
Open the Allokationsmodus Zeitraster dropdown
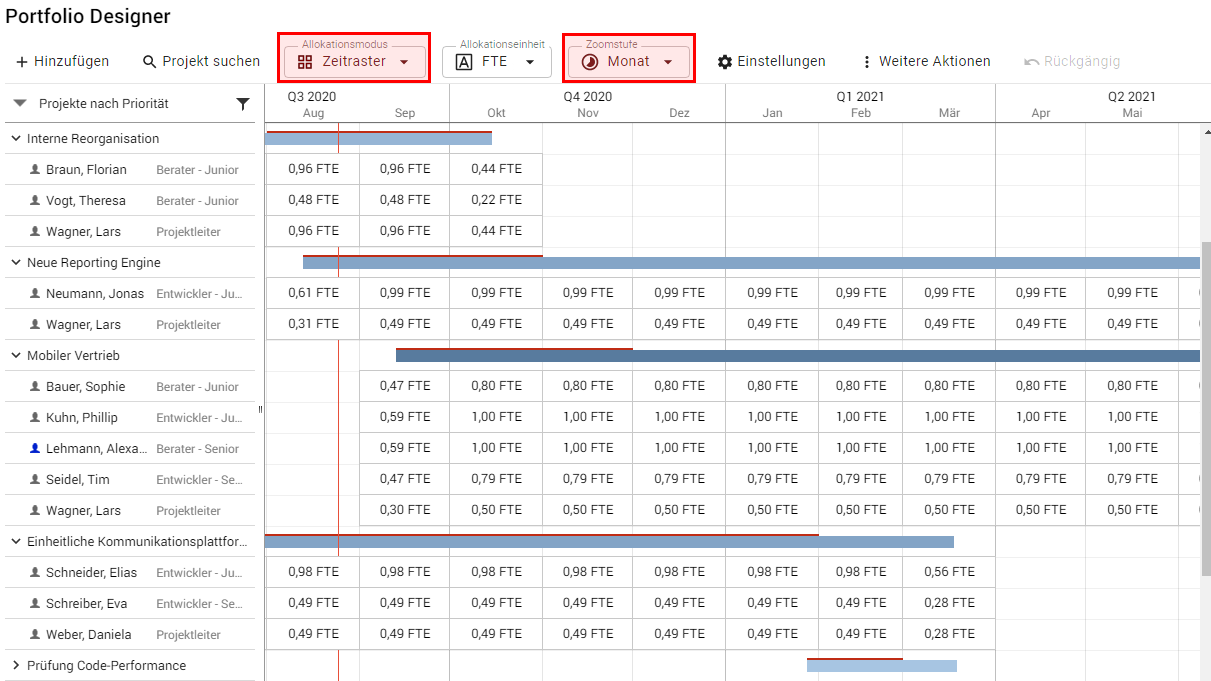[354, 62]
